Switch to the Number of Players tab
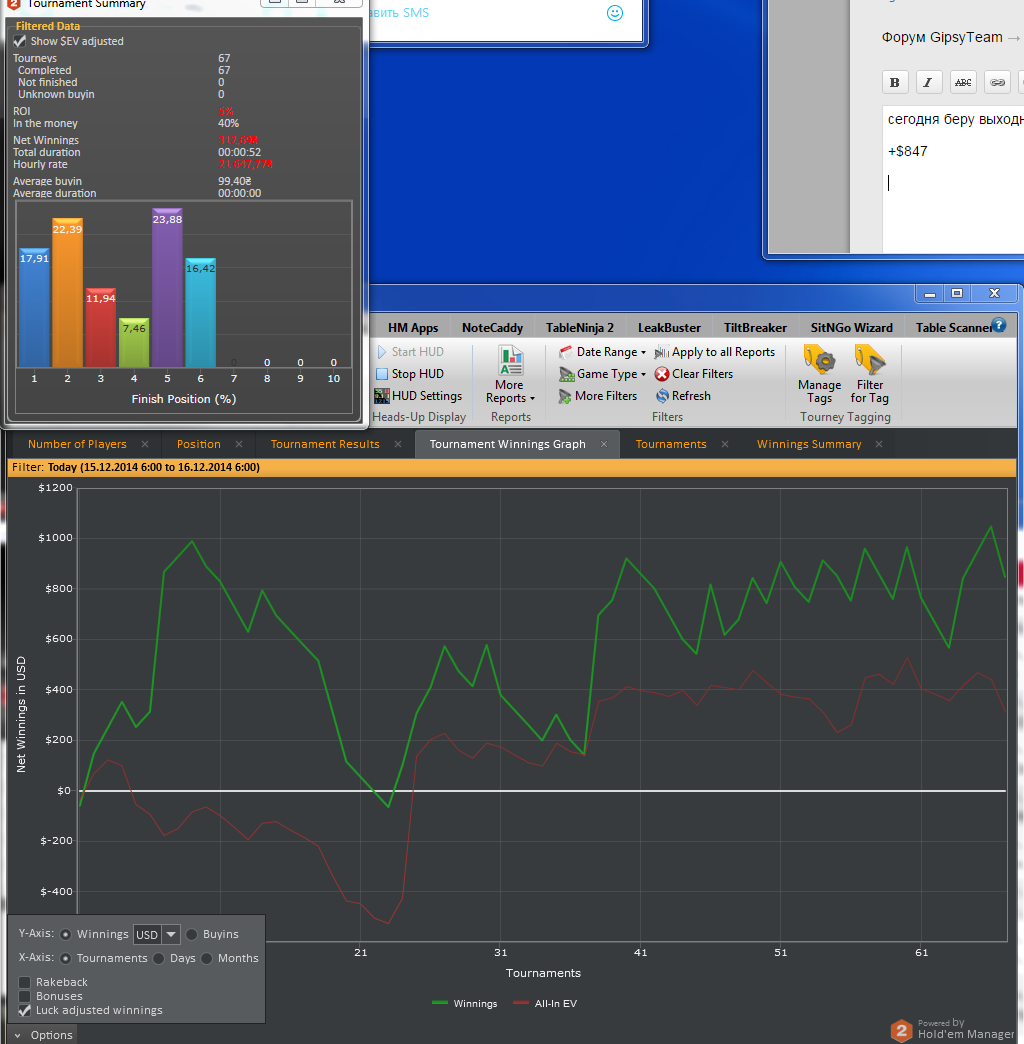The image size is (1024, 1044). pyautogui.click(x=77, y=444)
